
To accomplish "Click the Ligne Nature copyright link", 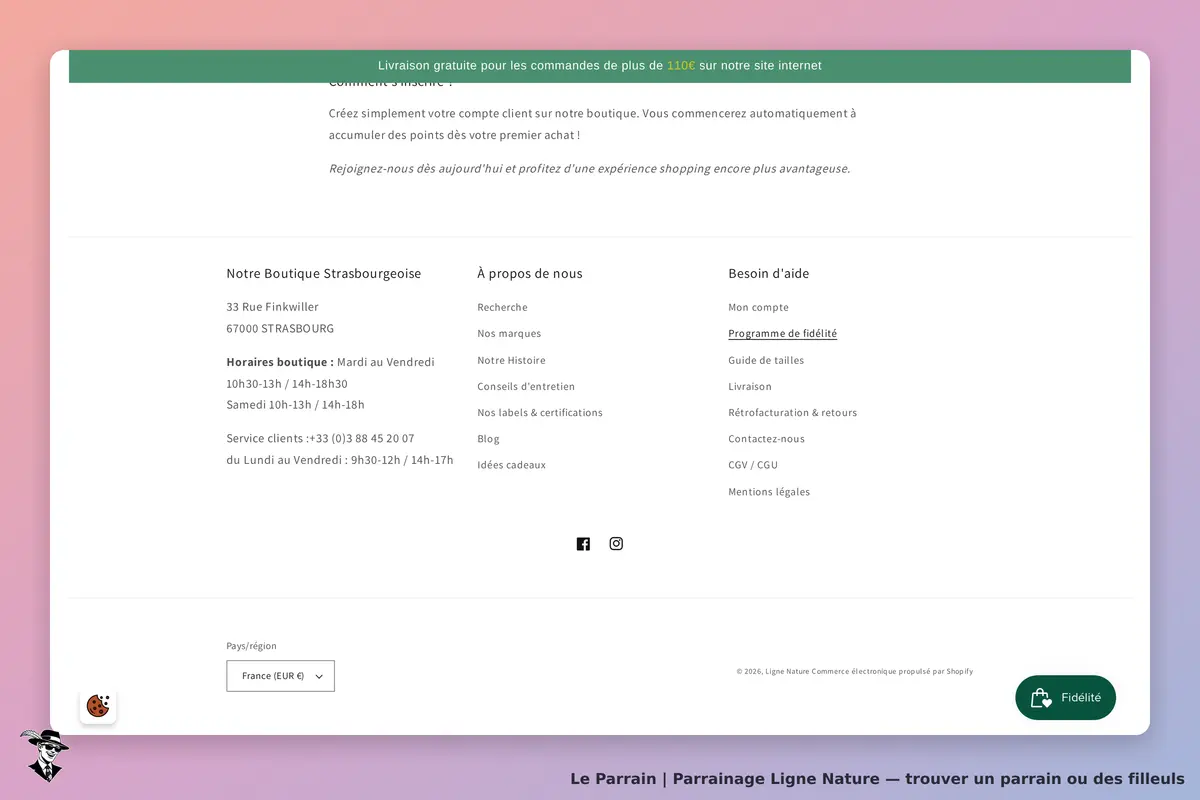I will [x=787, y=672].
